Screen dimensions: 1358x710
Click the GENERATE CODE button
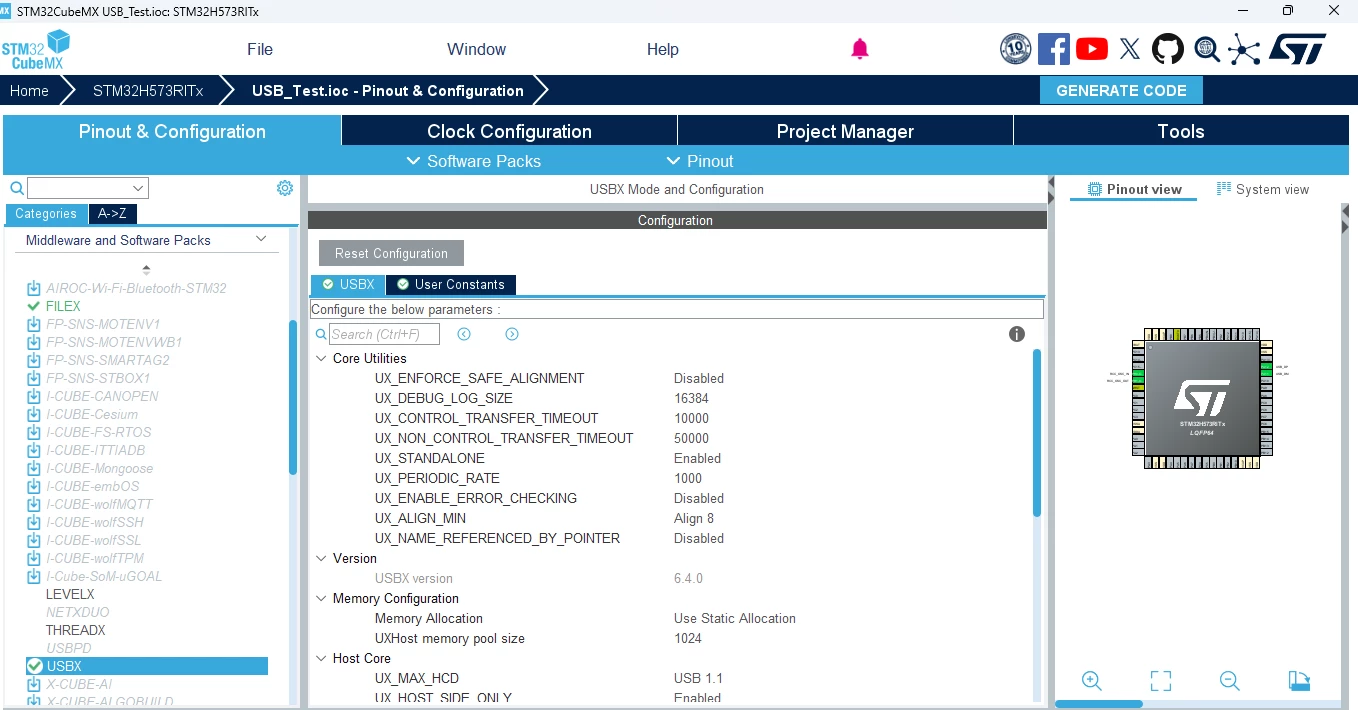[x=1121, y=90]
